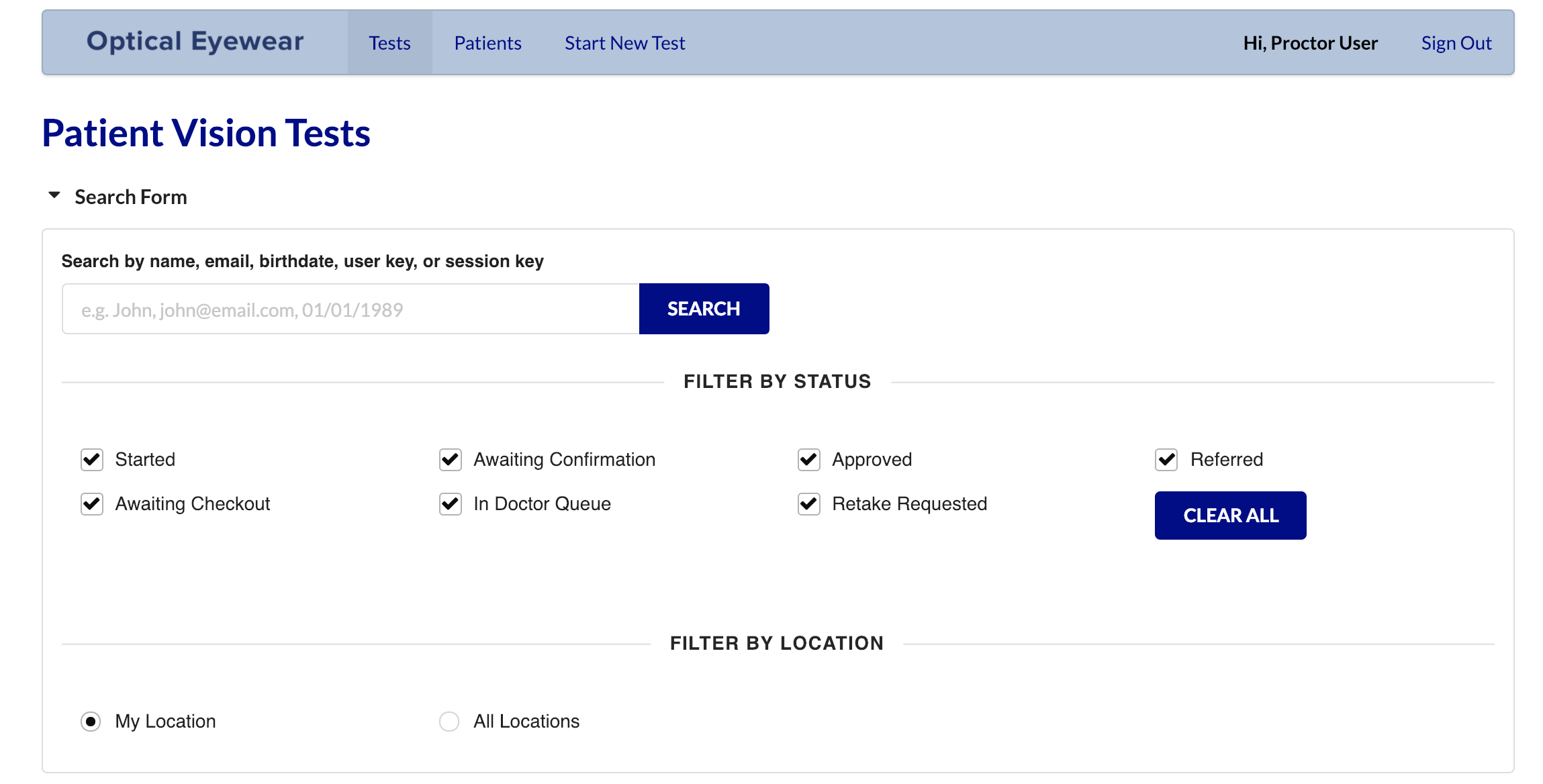The image size is (1543, 784).
Task: Click the Search Form heading text
Action: [x=131, y=197]
